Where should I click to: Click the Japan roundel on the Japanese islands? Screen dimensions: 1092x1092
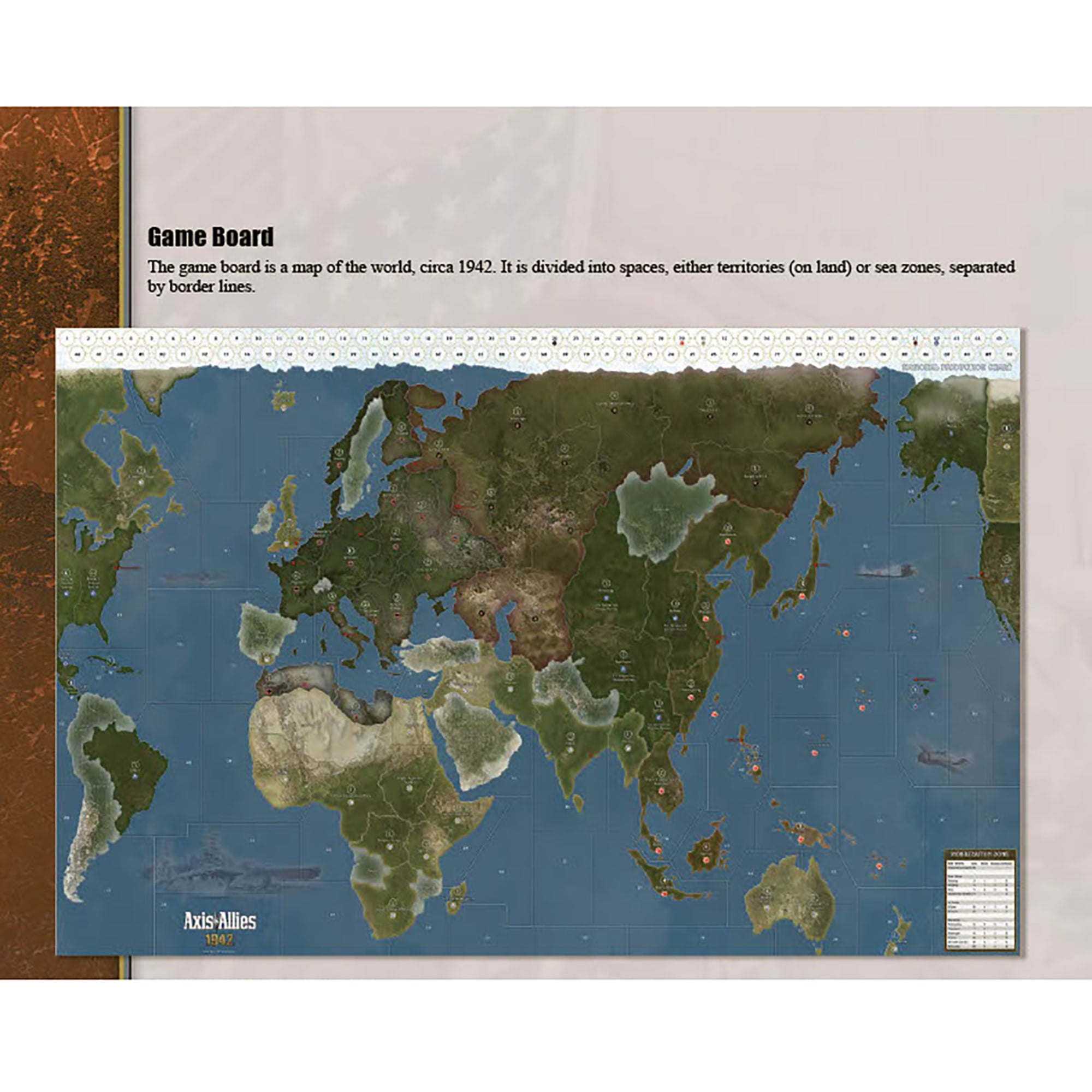(802, 596)
